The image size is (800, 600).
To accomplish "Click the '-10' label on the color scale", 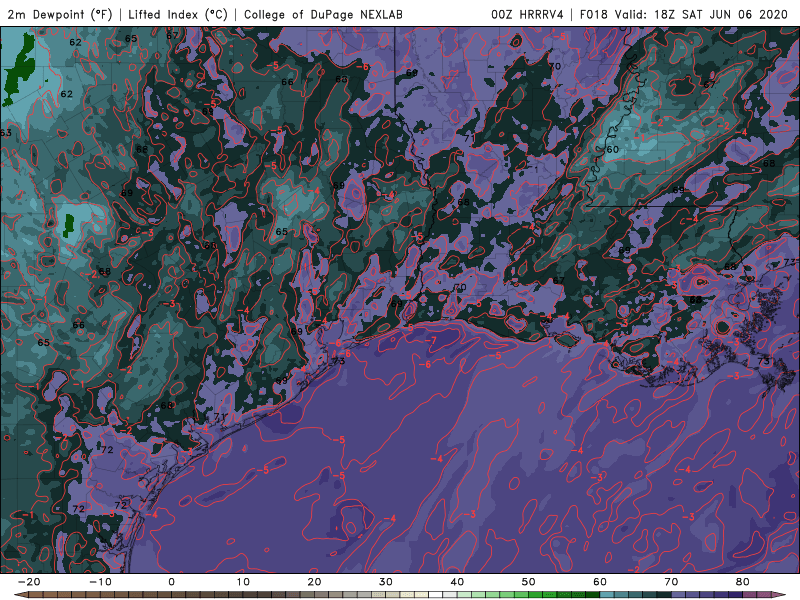I will pos(100,582).
